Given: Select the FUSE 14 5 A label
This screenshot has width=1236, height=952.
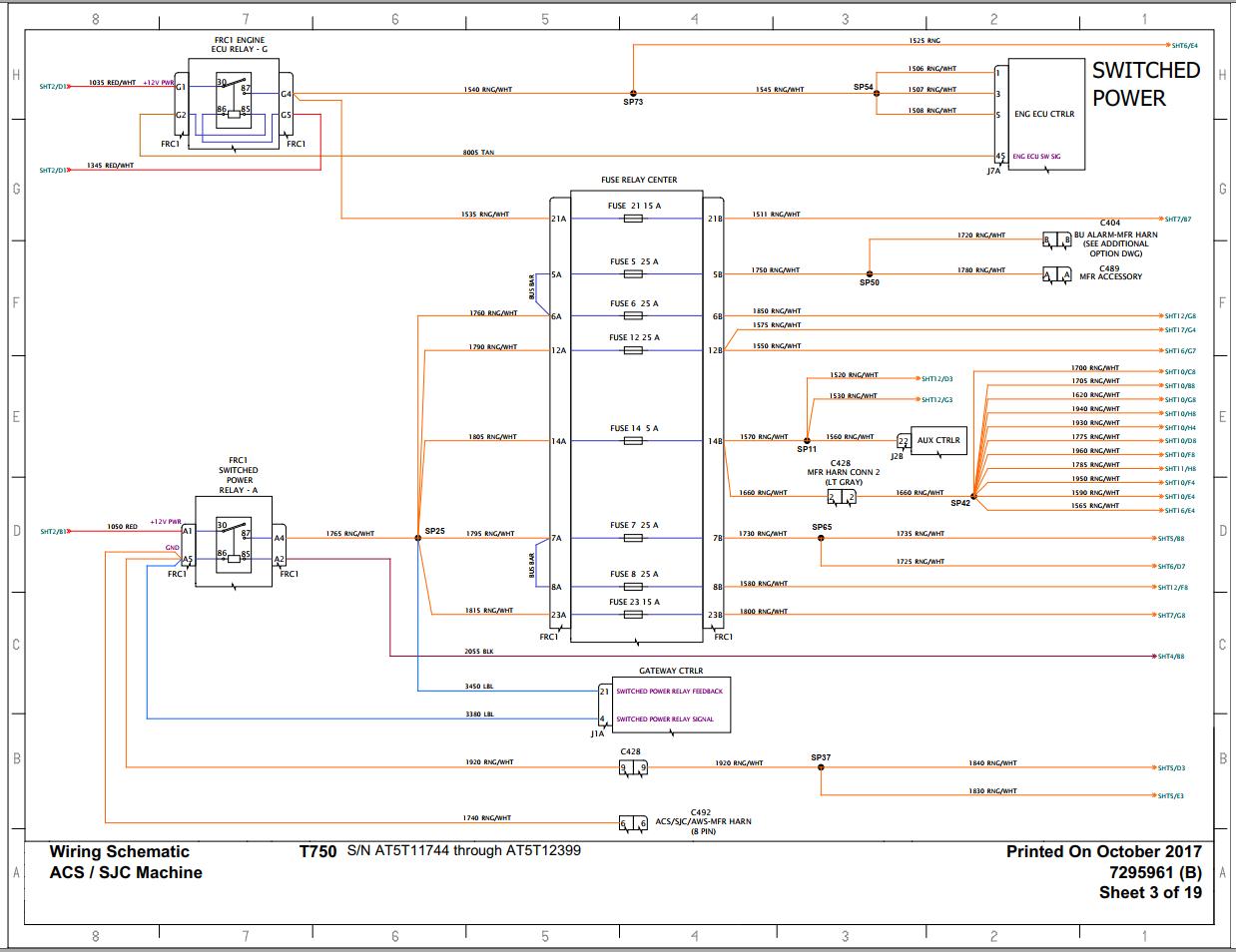Looking at the screenshot, I should (x=634, y=428).
